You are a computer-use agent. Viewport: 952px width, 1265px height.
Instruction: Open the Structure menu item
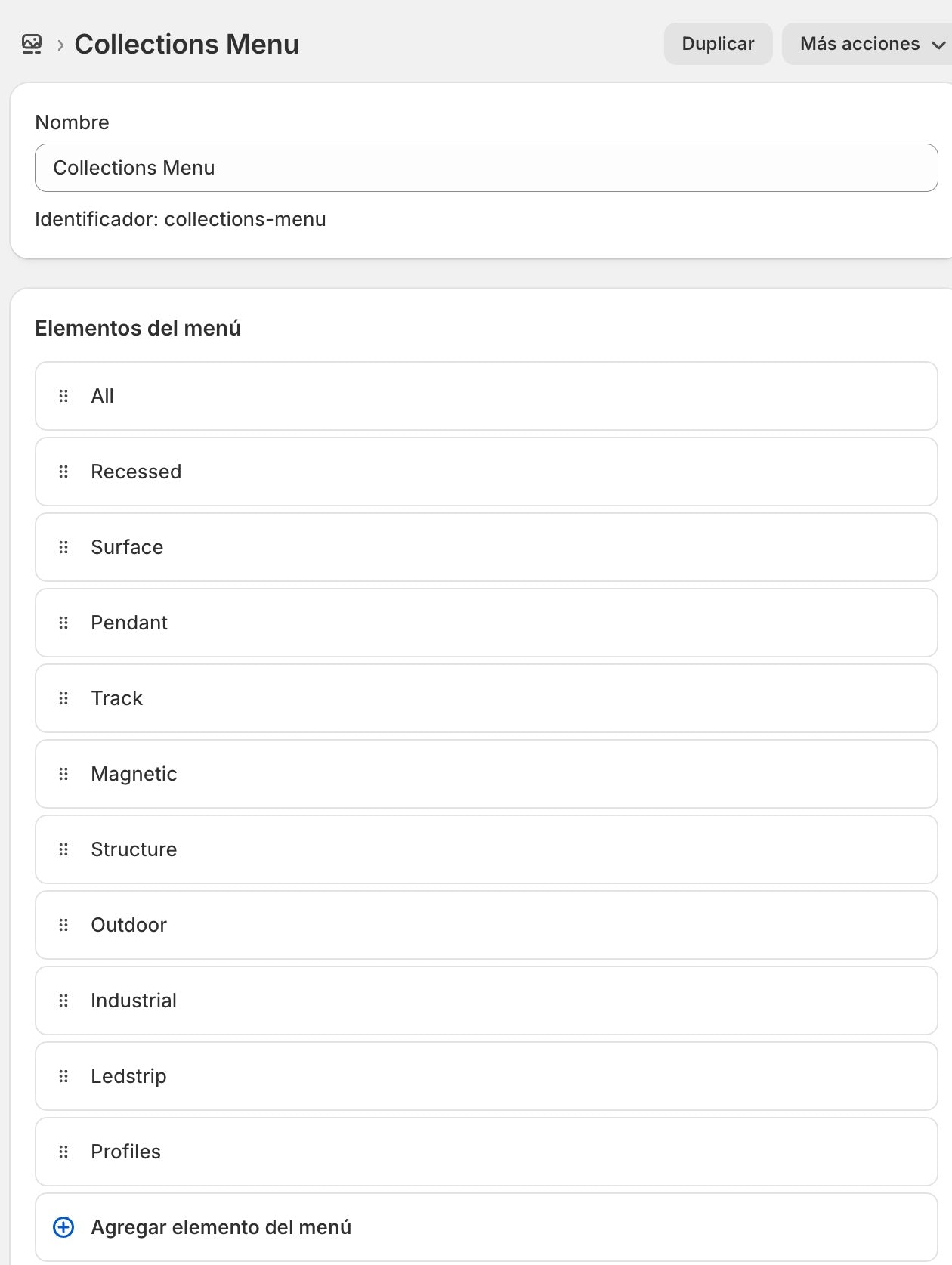pos(487,849)
